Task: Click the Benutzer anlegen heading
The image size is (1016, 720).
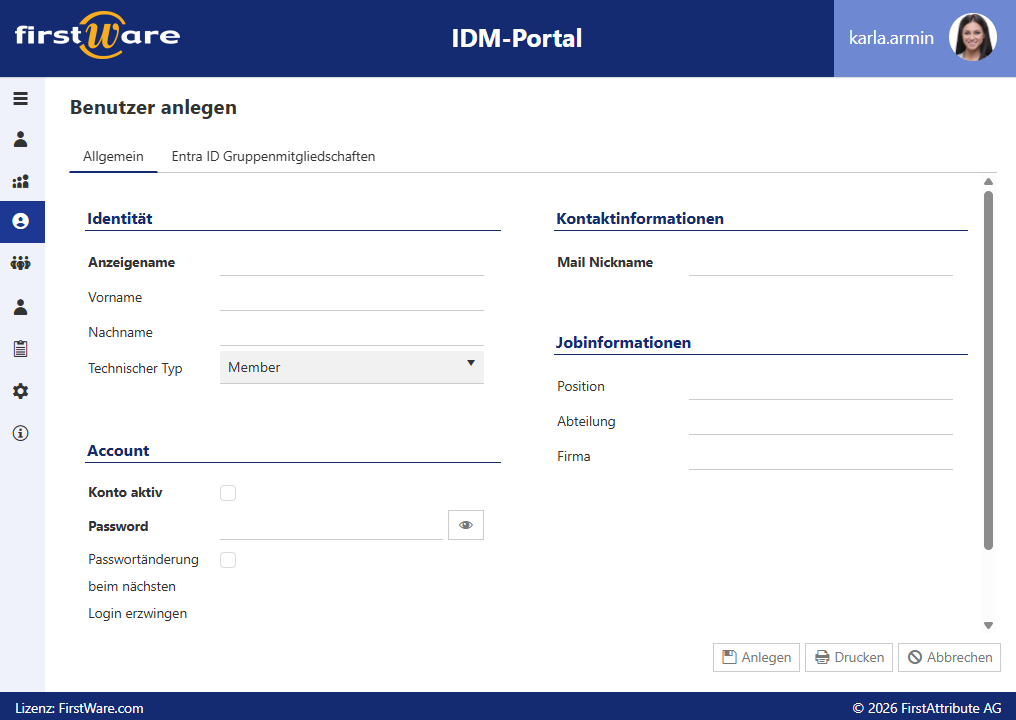Action: pyautogui.click(x=154, y=108)
